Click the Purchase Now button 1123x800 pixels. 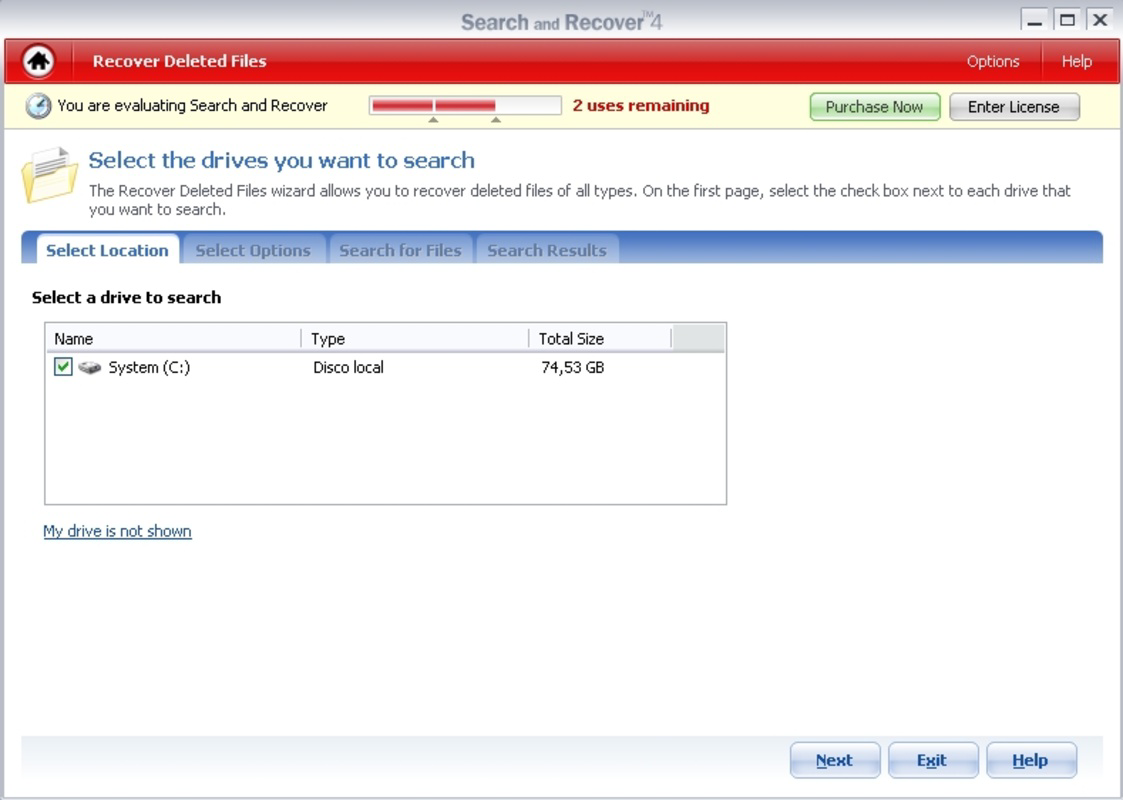point(874,107)
